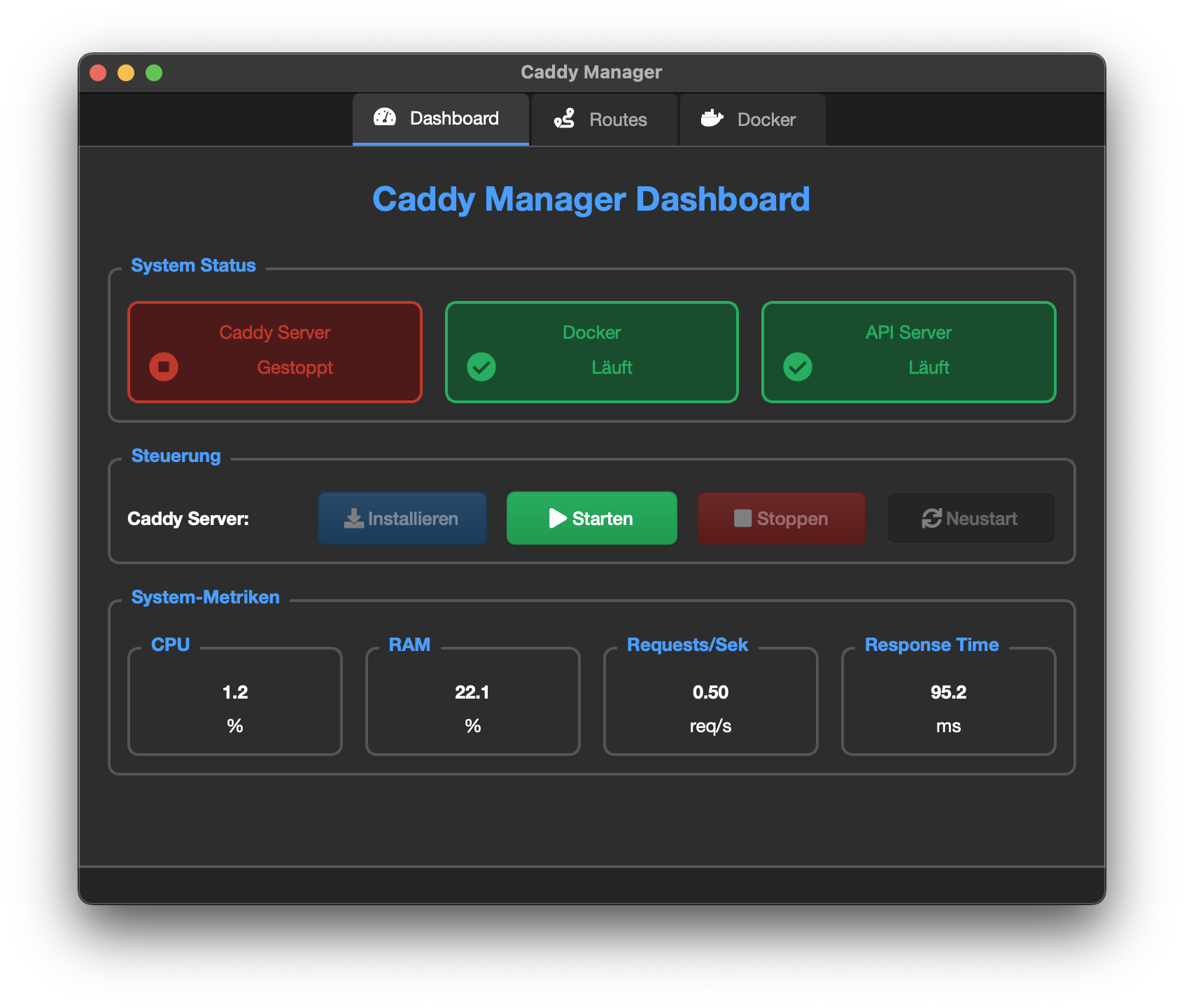Viewport: 1184px width, 1008px height.
Task: Close the Caddy Manager window
Action: 98,73
